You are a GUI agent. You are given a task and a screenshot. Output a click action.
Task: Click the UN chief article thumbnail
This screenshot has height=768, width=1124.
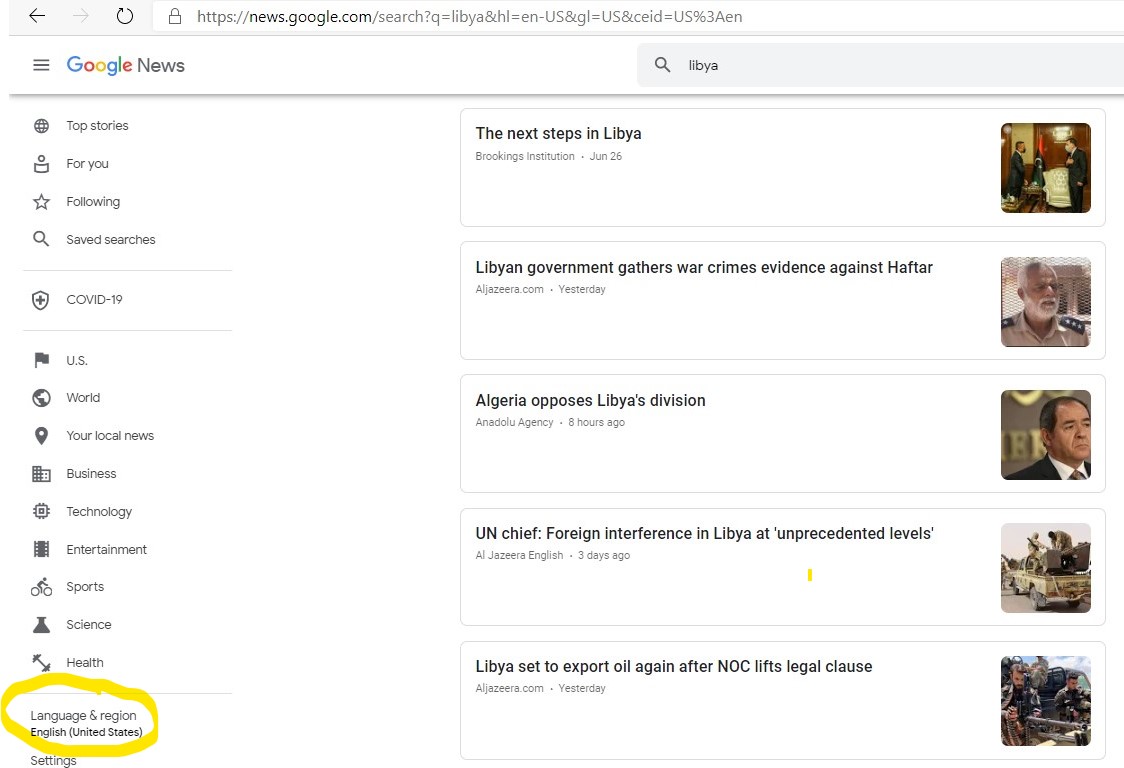pos(1046,568)
